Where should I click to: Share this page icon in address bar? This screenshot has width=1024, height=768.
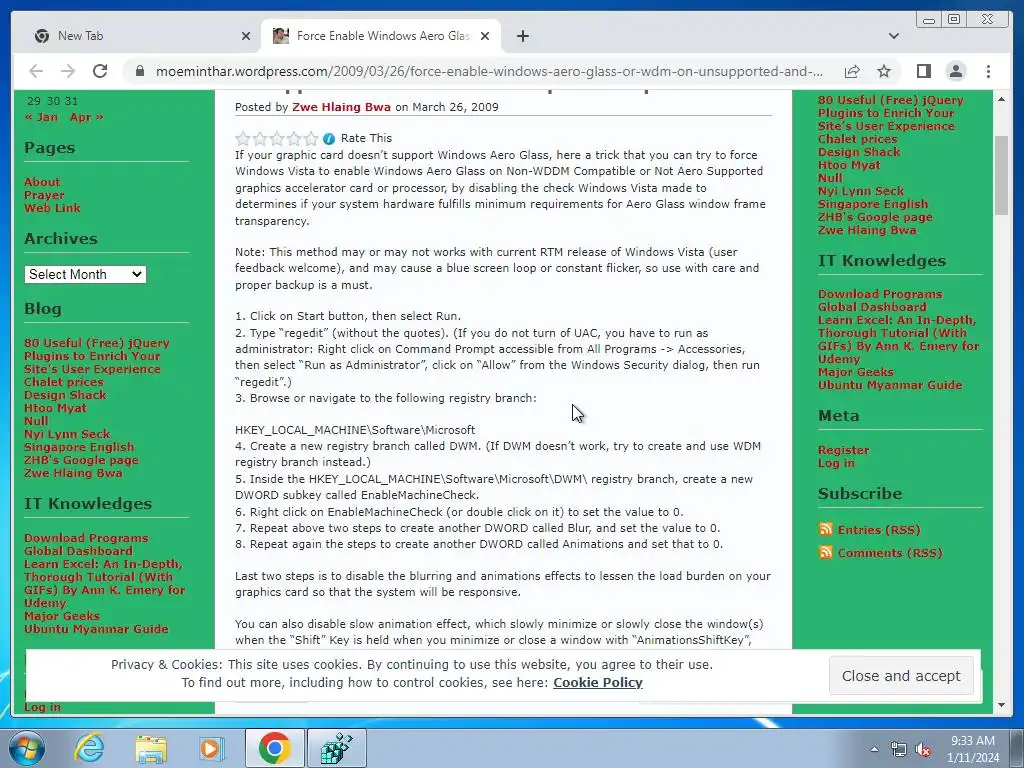pyautogui.click(x=852, y=71)
